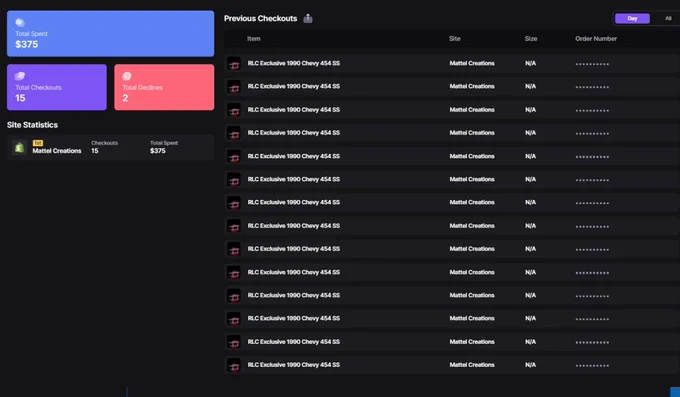Open the blue Total Spent $375 card
Screen dimensions: 680x397
[111, 33]
